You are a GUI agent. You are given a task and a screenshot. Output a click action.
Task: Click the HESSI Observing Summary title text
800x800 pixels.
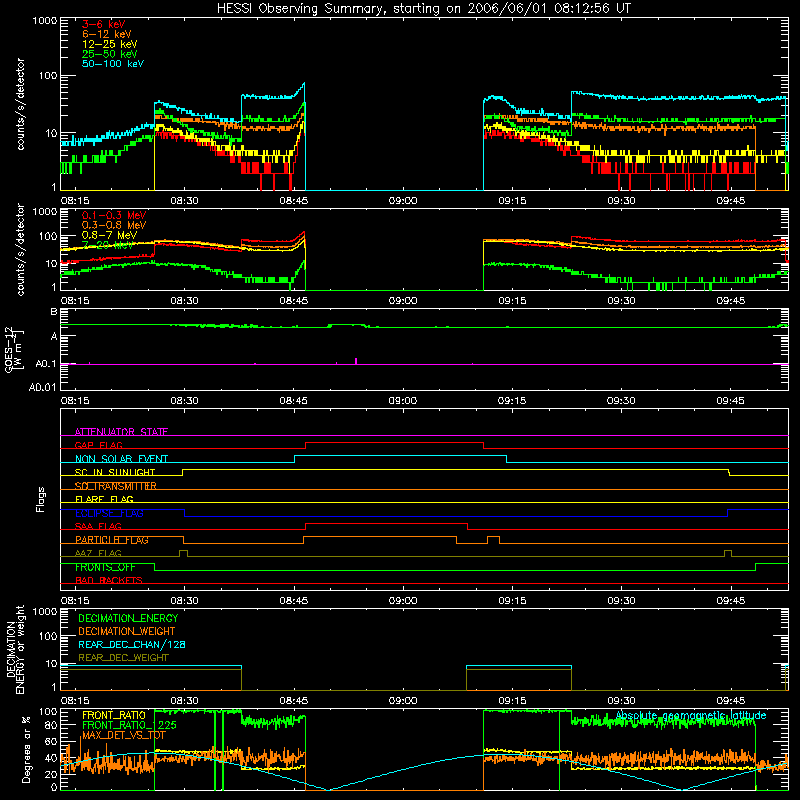coord(424,9)
